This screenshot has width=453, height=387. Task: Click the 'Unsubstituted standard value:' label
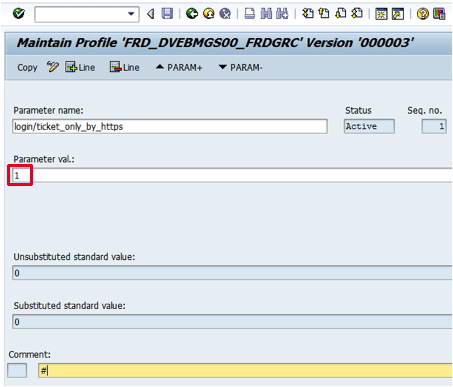click(x=74, y=257)
